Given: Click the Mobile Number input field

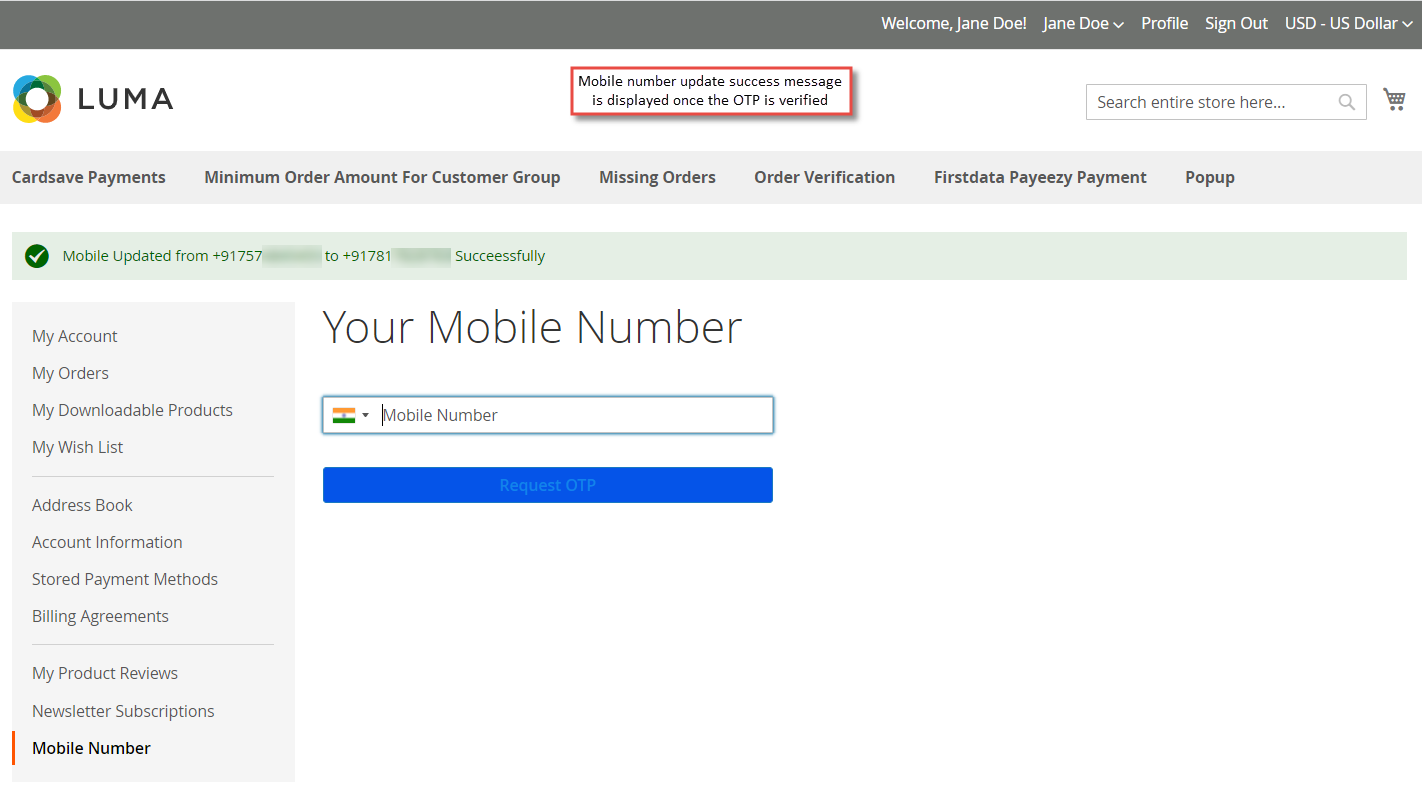Looking at the screenshot, I should 570,414.
